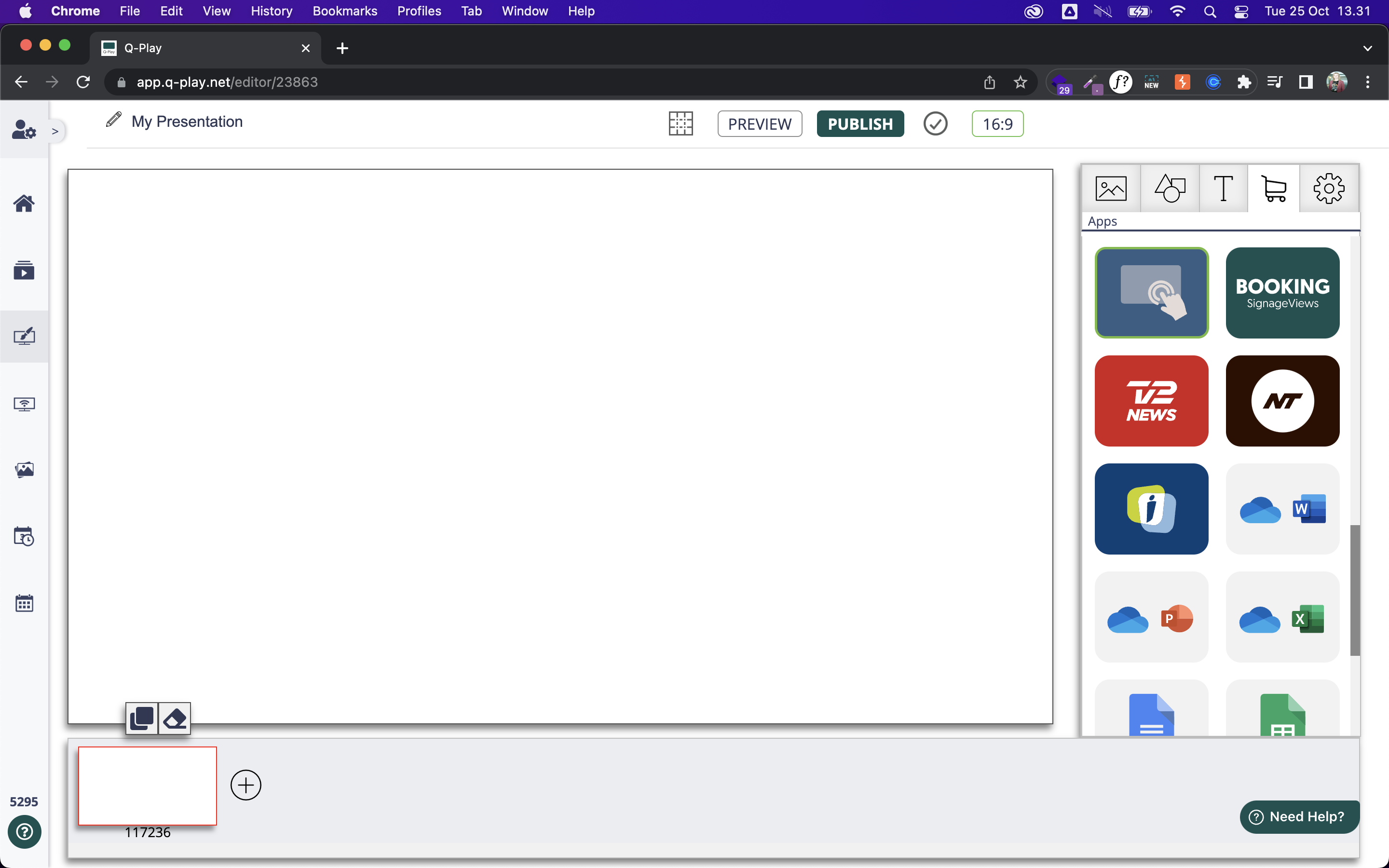Add the TV2 News app
The width and height of the screenshot is (1389, 868).
(1151, 401)
